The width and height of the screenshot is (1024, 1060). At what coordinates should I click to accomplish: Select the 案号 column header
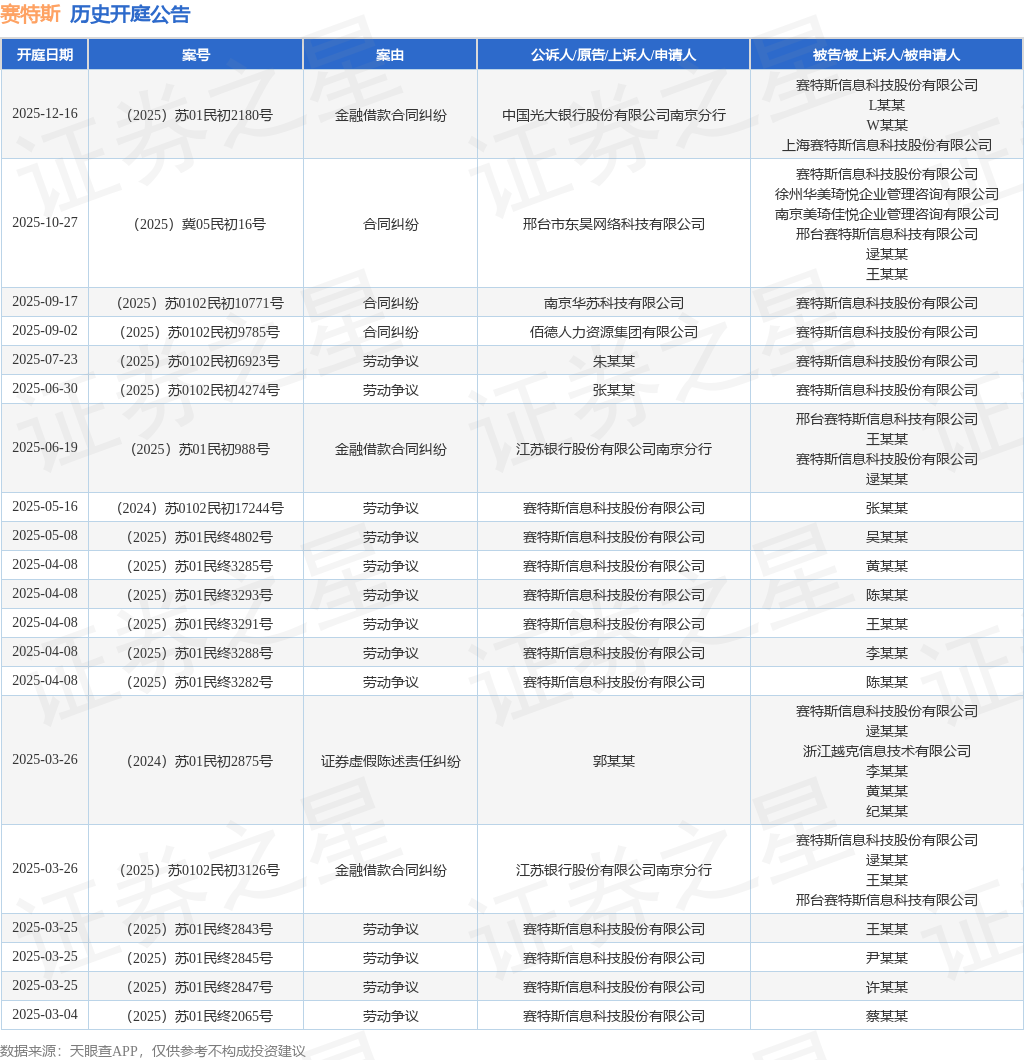(195, 55)
